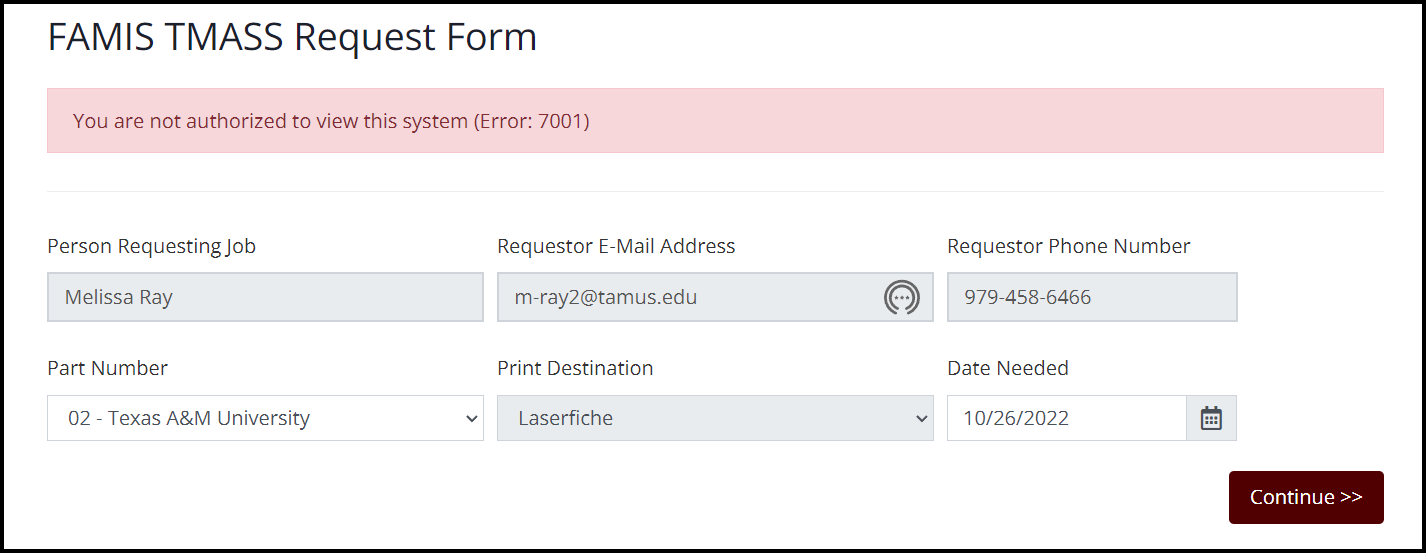The width and height of the screenshot is (1426, 553).
Task: Click the not authorized error alert banner
Action: [x=715, y=121]
